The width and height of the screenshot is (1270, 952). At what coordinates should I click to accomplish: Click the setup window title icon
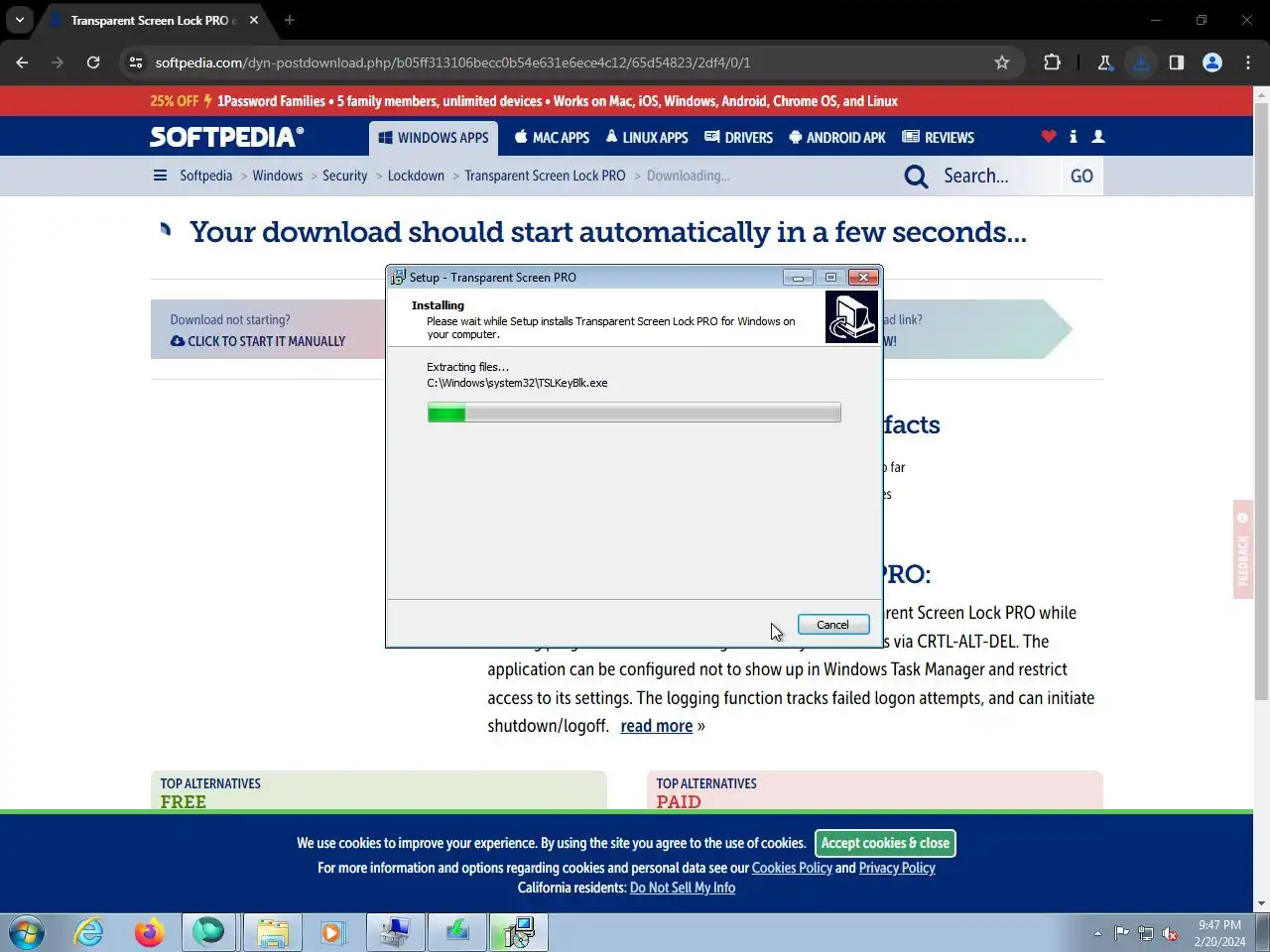pos(398,278)
